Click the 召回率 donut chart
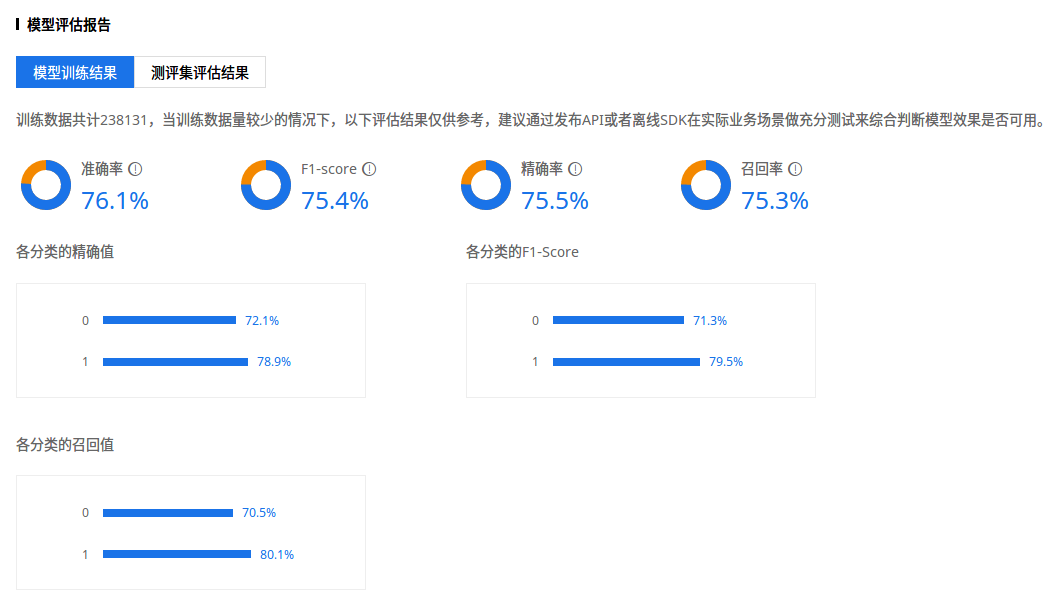The height and width of the screenshot is (601, 1060). [x=706, y=185]
